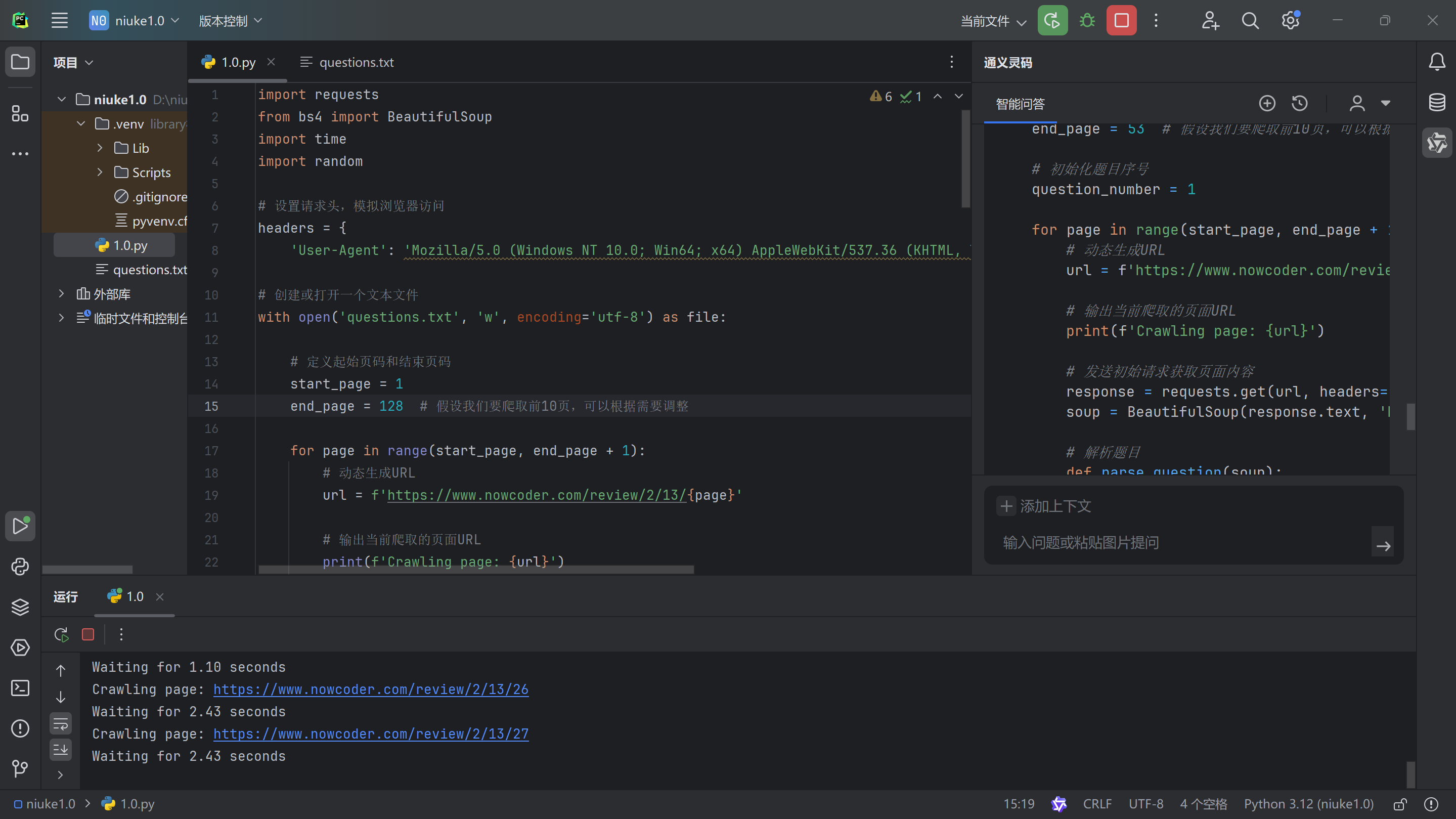Viewport: 1456px width, 819px height.
Task: Expand the Scripts folder
Action: 100,173
